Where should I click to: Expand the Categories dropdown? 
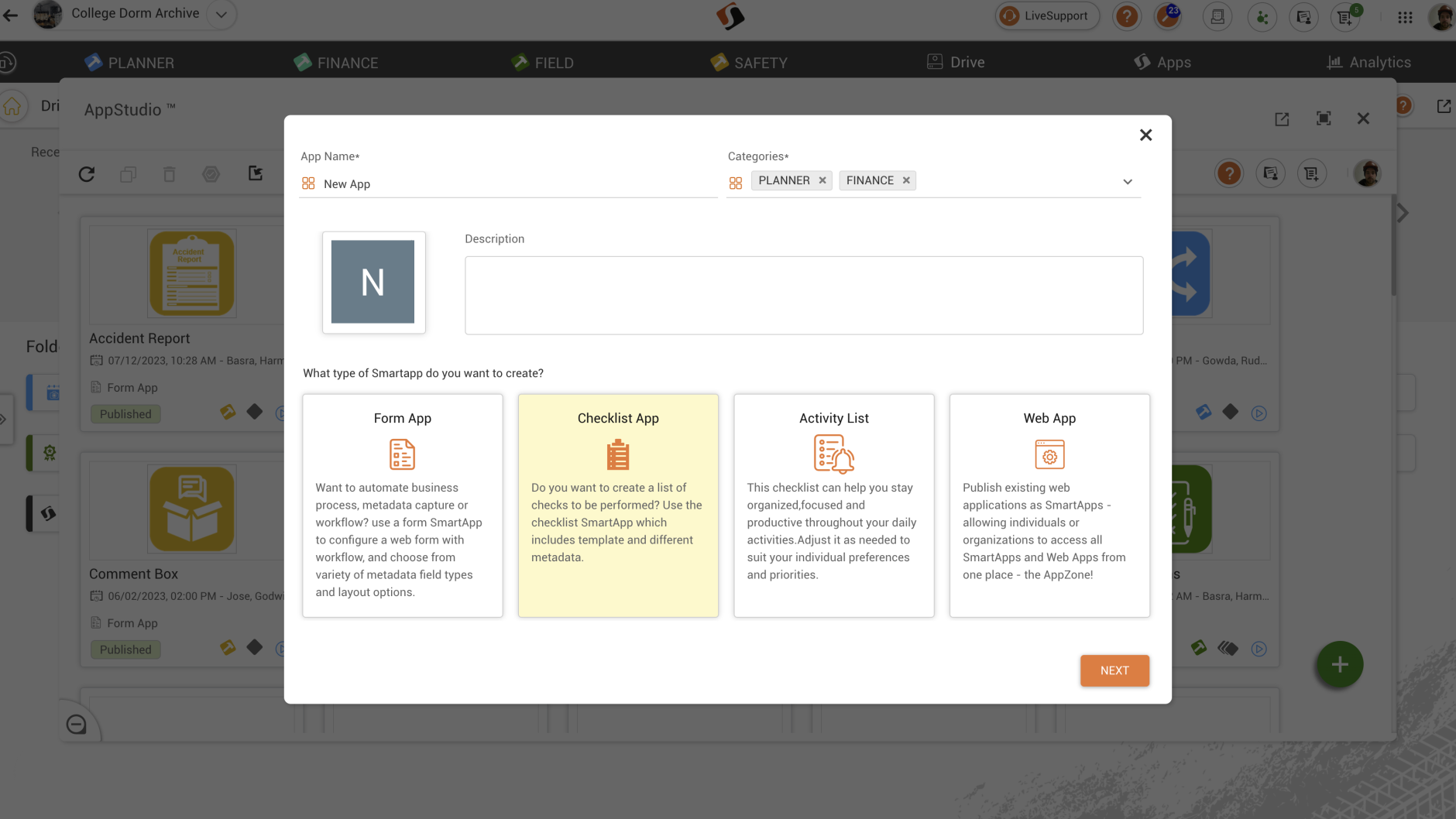(1128, 182)
